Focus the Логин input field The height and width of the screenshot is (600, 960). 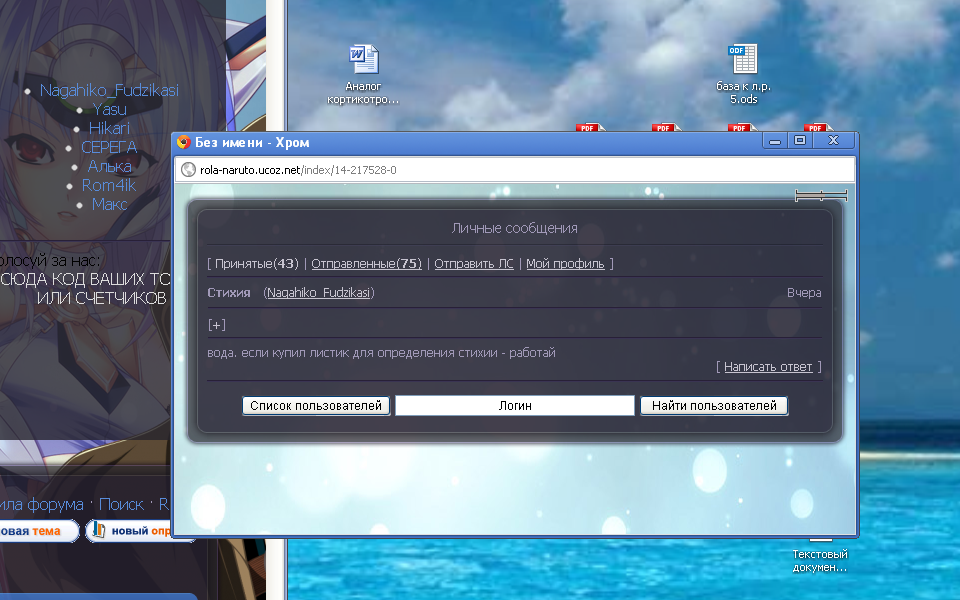tap(515, 405)
